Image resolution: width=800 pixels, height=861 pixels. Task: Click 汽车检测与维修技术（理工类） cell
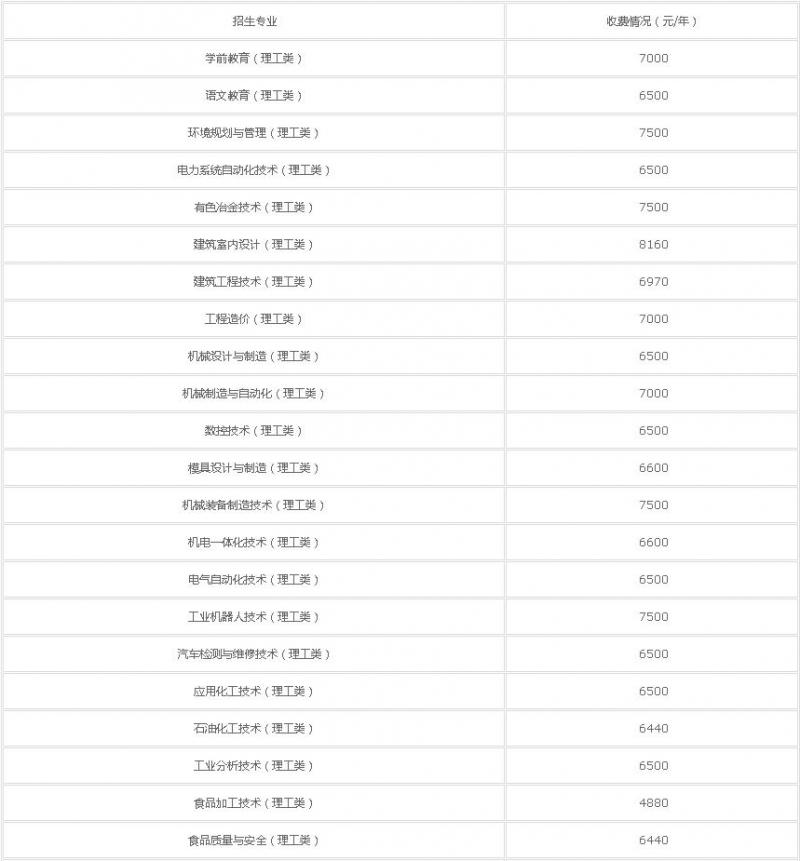click(253, 654)
